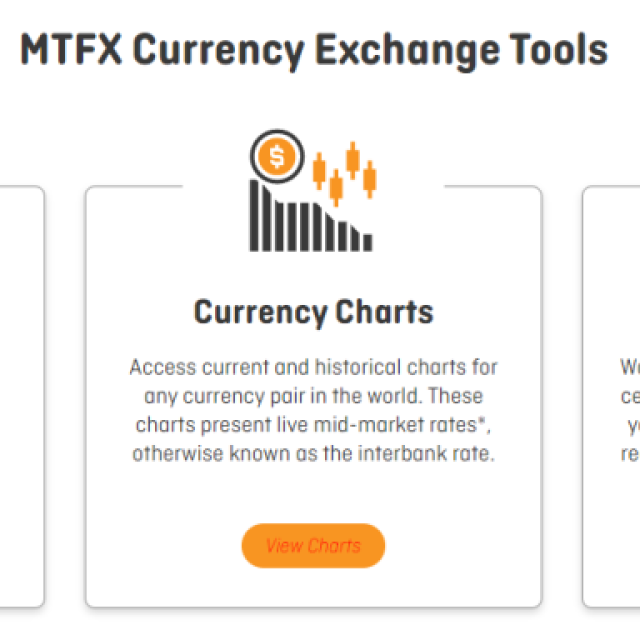Viewport: 640px width, 640px height.
Task: Click the tallest orange candlestick
Action: [x=353, y=160]
